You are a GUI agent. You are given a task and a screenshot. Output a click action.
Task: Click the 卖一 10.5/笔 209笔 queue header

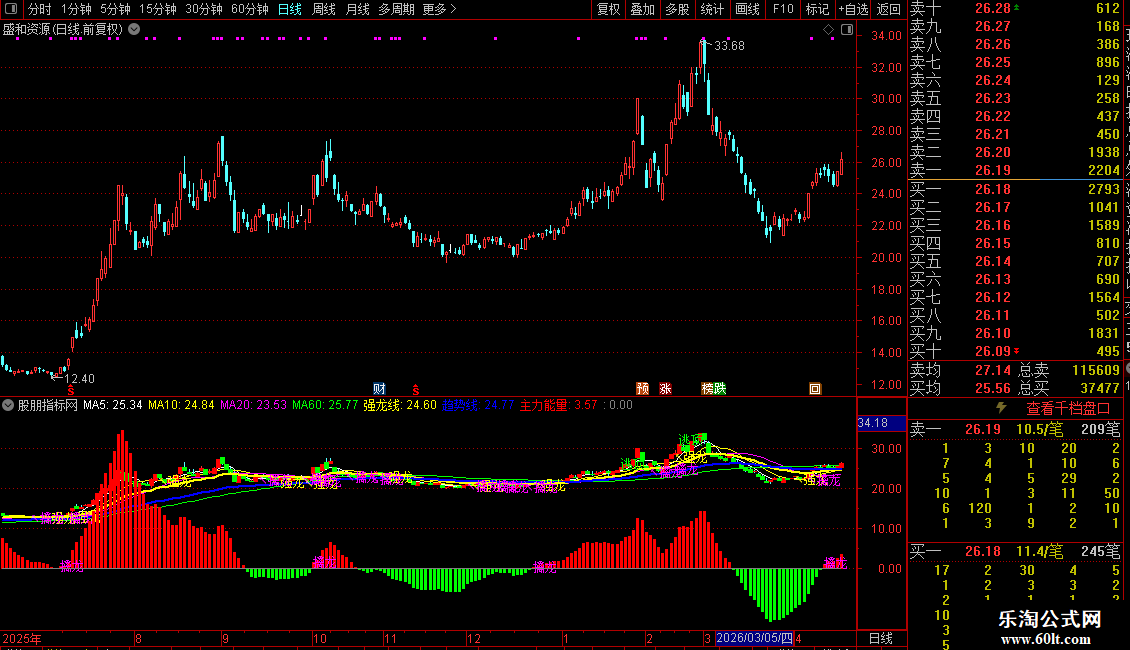[x=1015, y=430]
